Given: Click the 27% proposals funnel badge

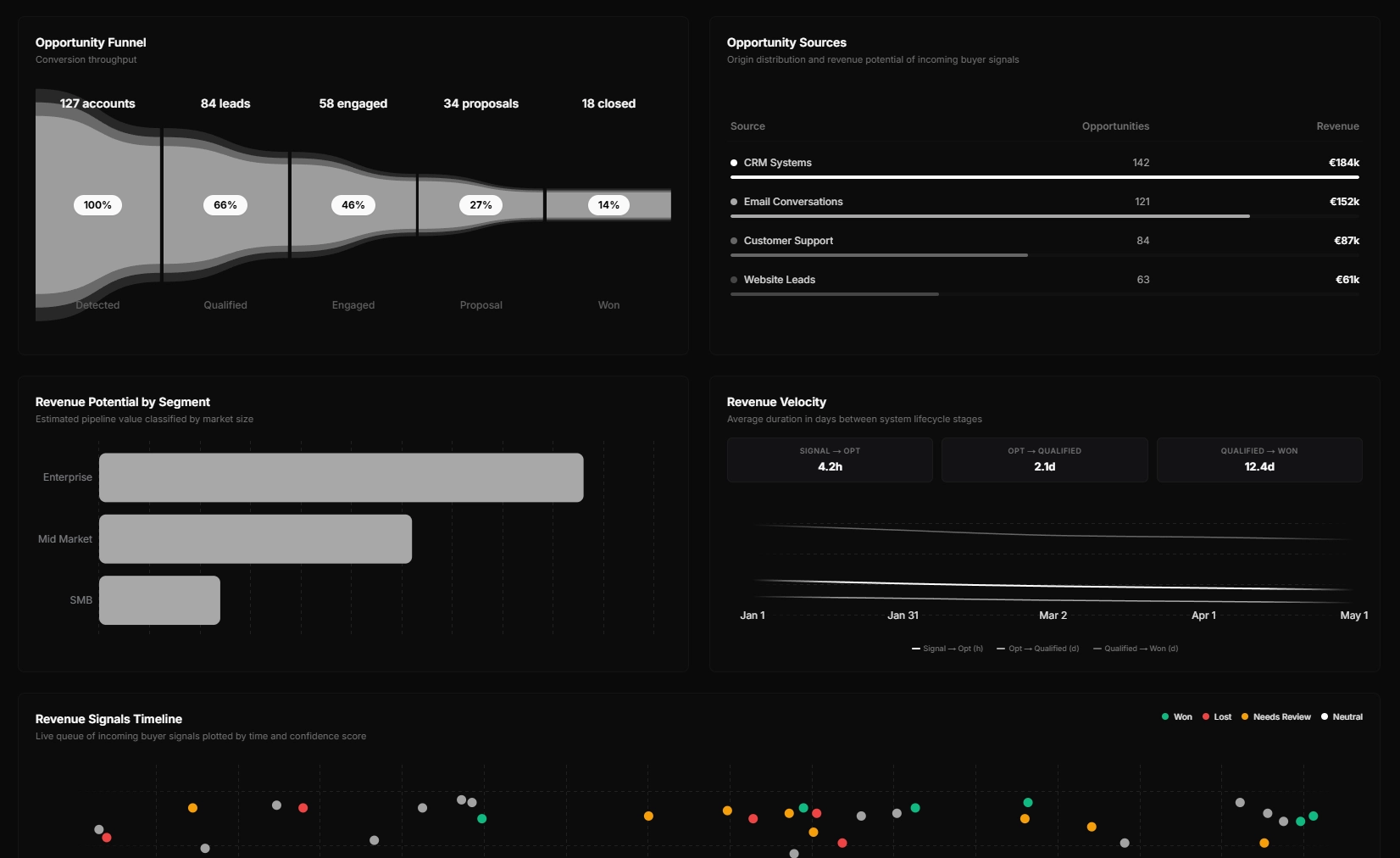Looking at the screenshot, I should tap(481, 205).
